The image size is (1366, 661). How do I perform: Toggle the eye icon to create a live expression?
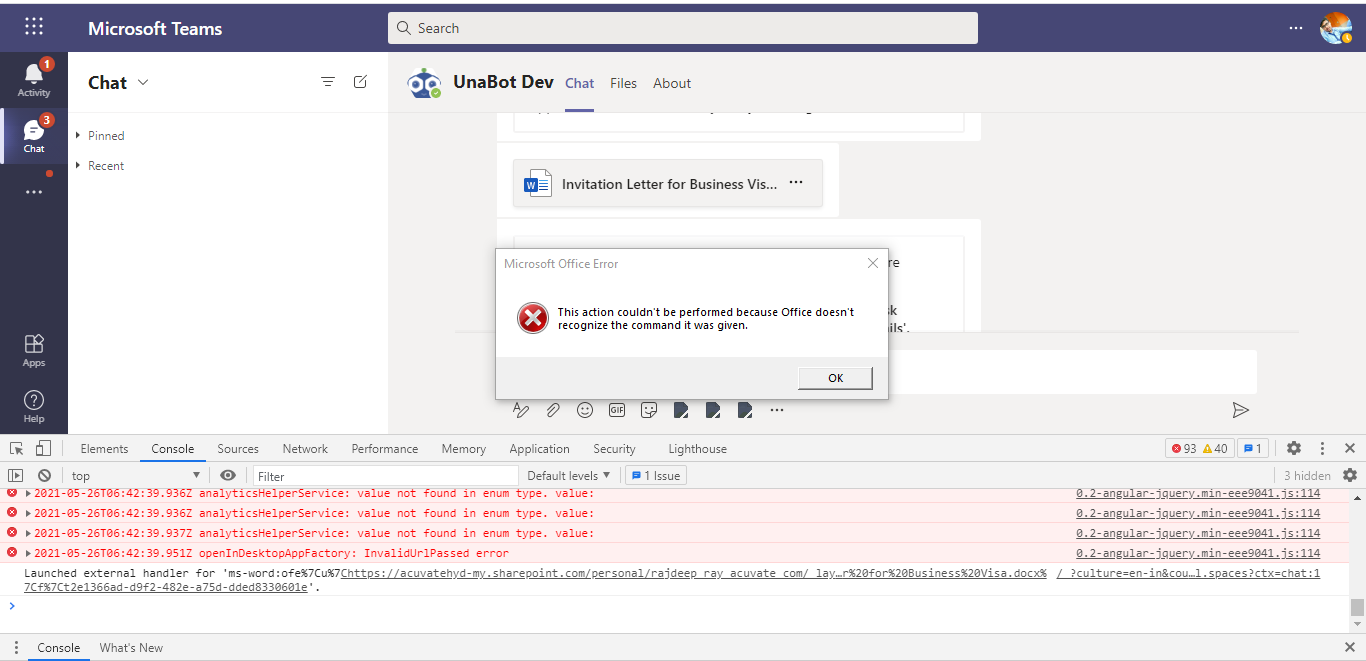(228, 475)
